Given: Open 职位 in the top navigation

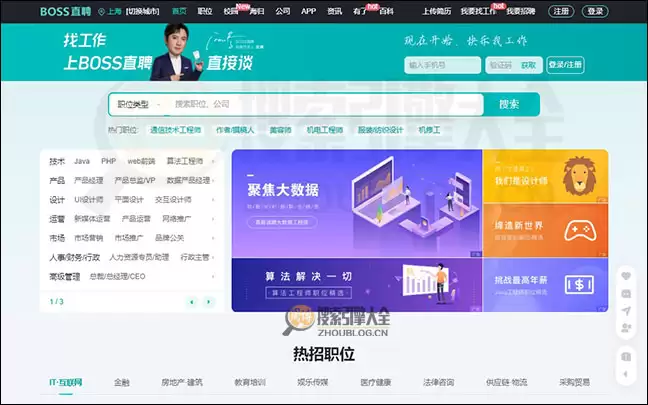Looking at the screenshot, I should [205, 12].
